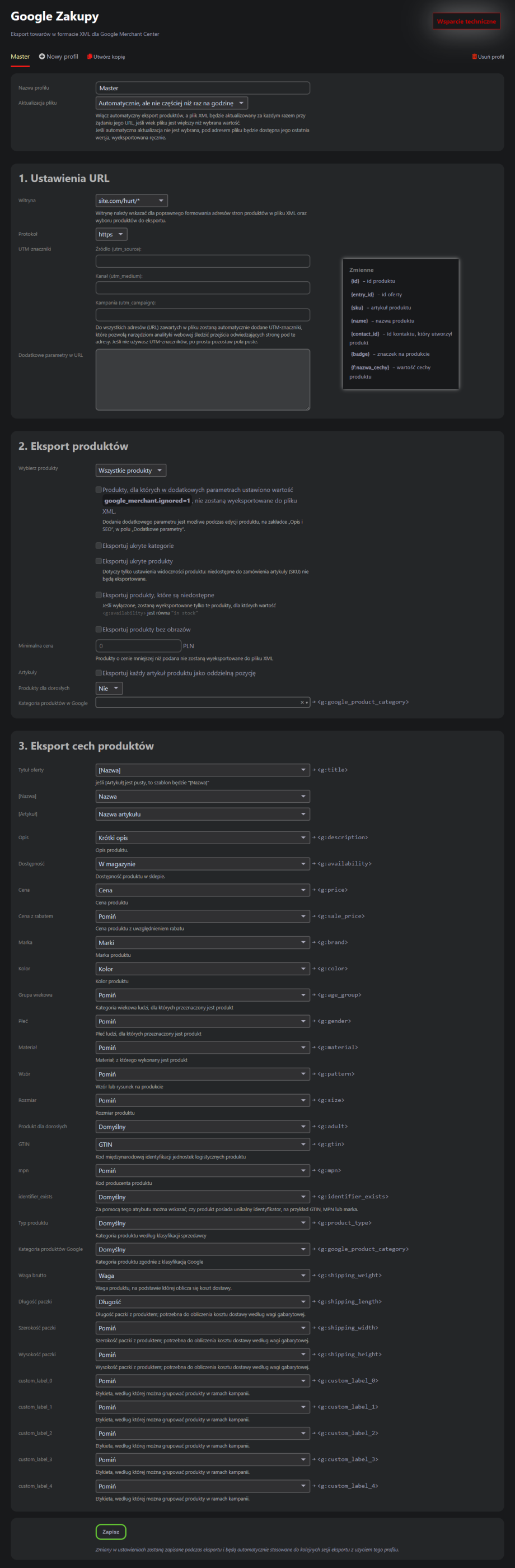Enable Eksportuj ukryte kategorie checkbox
The image size is (515, 1568).
pos(99,546)
